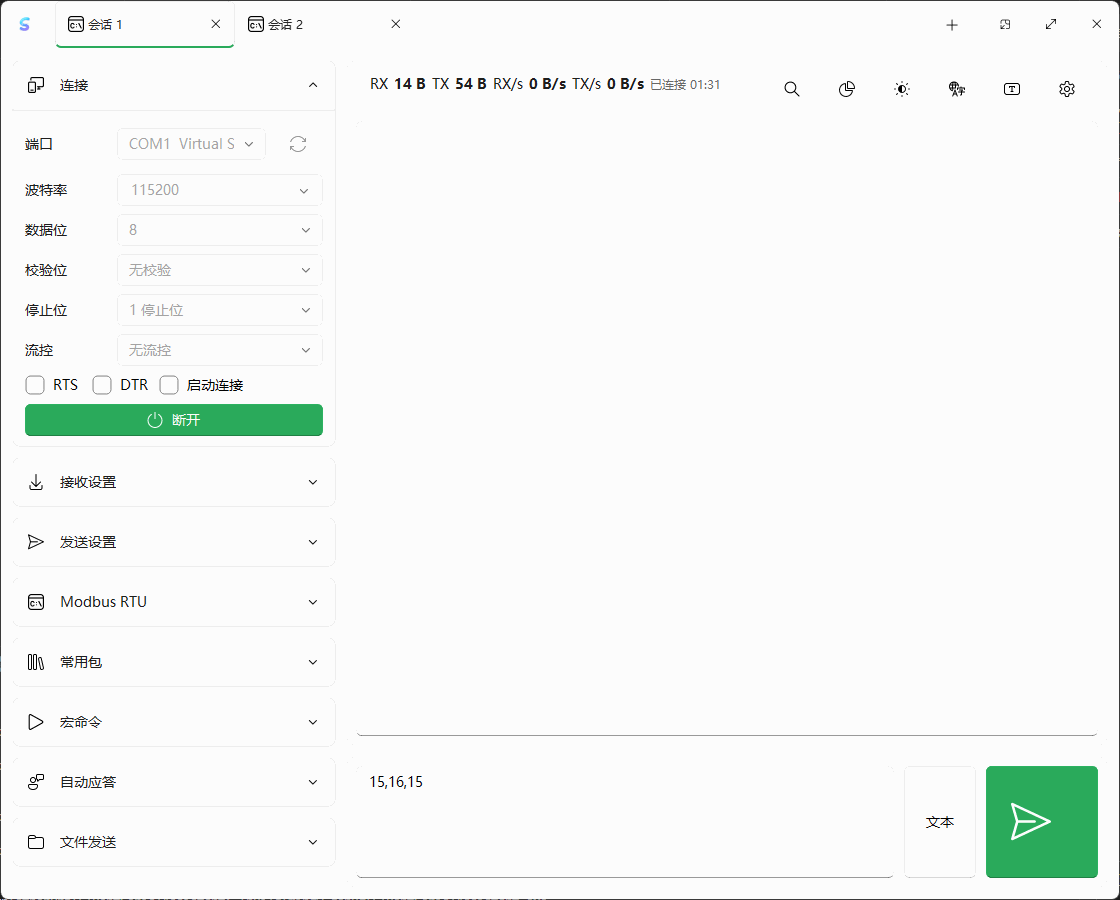Click the auto-reply icon
1120x900 pixels.
click(x=36, y=782)
